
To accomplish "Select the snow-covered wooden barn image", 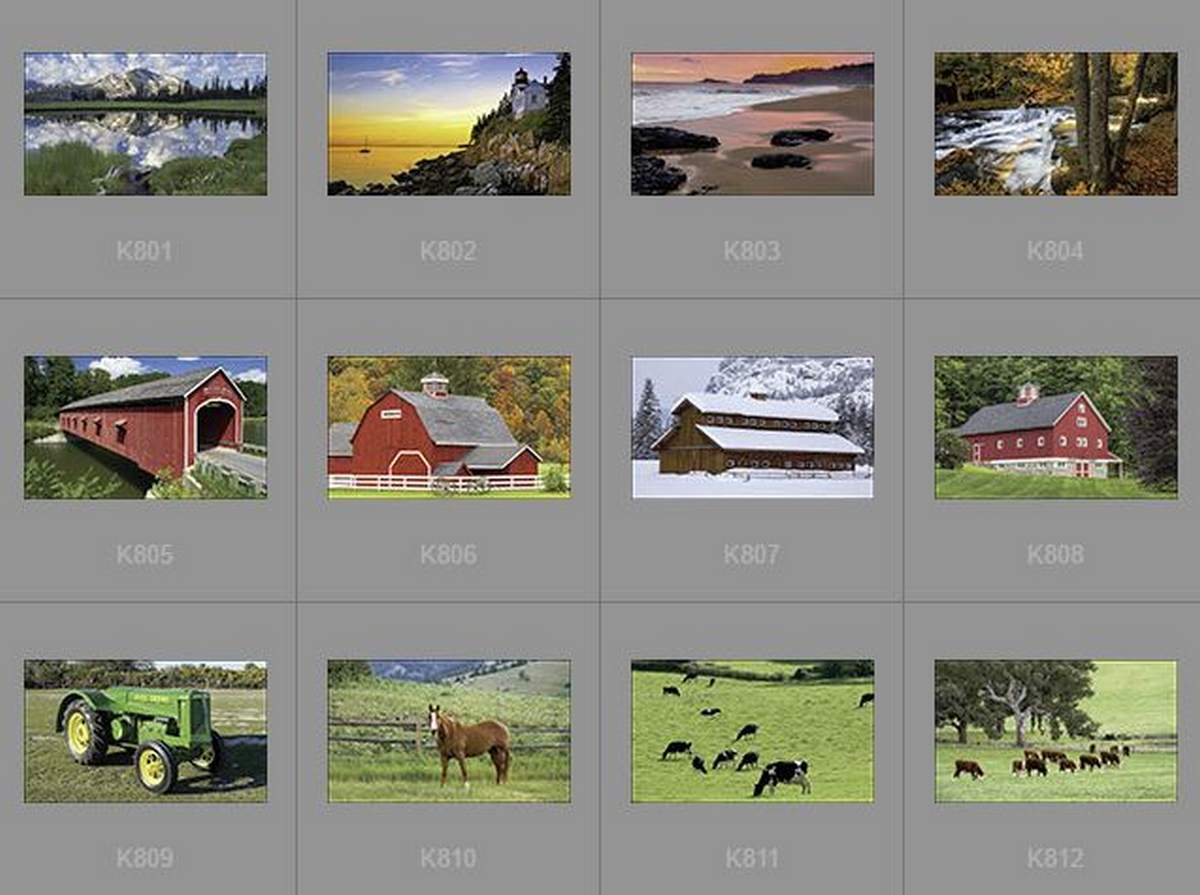I will pos(752,427).
